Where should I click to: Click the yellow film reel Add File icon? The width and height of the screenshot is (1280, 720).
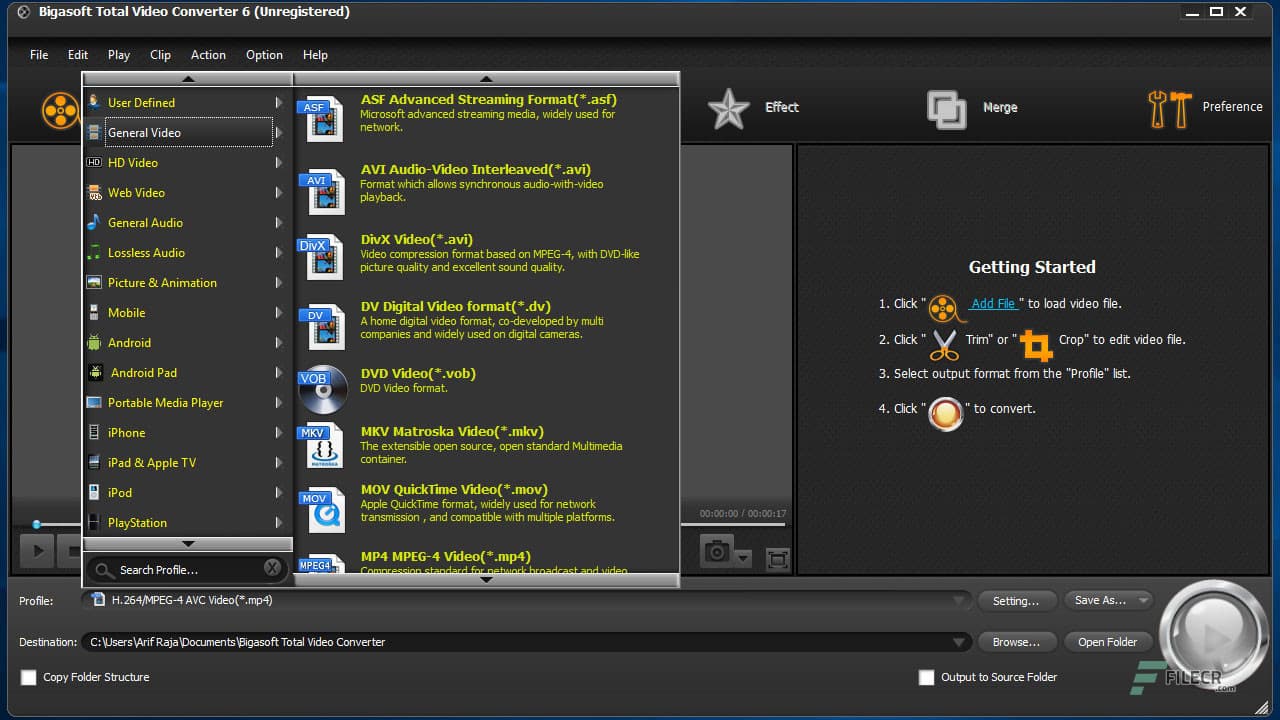click(61, 110)
